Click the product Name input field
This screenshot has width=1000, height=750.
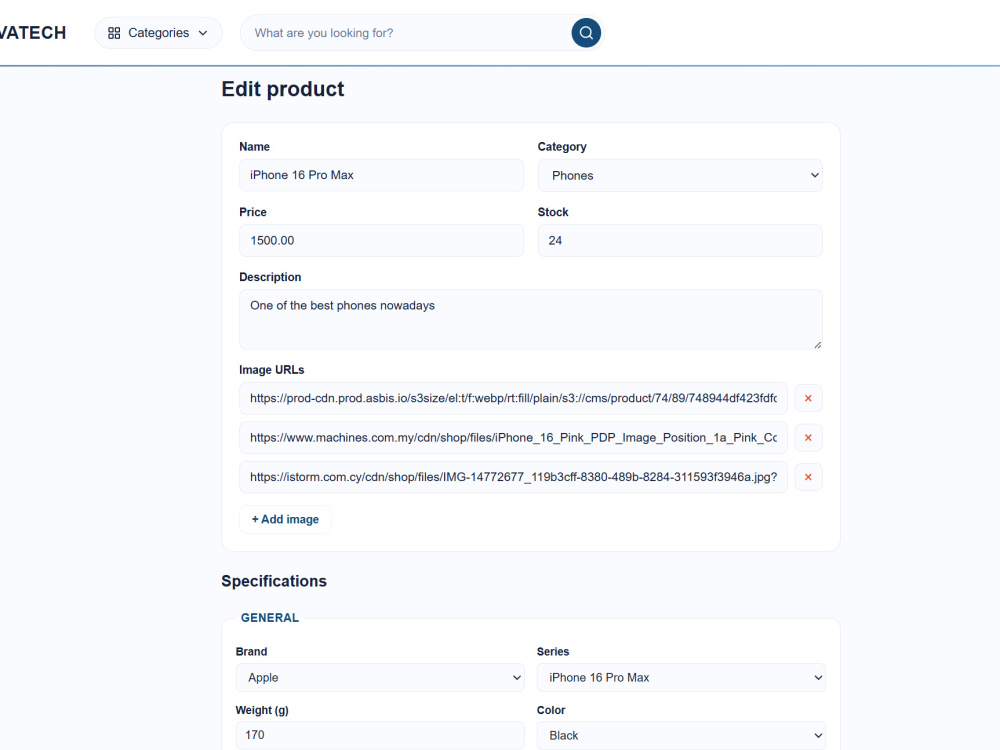click(x=381, y=175)
